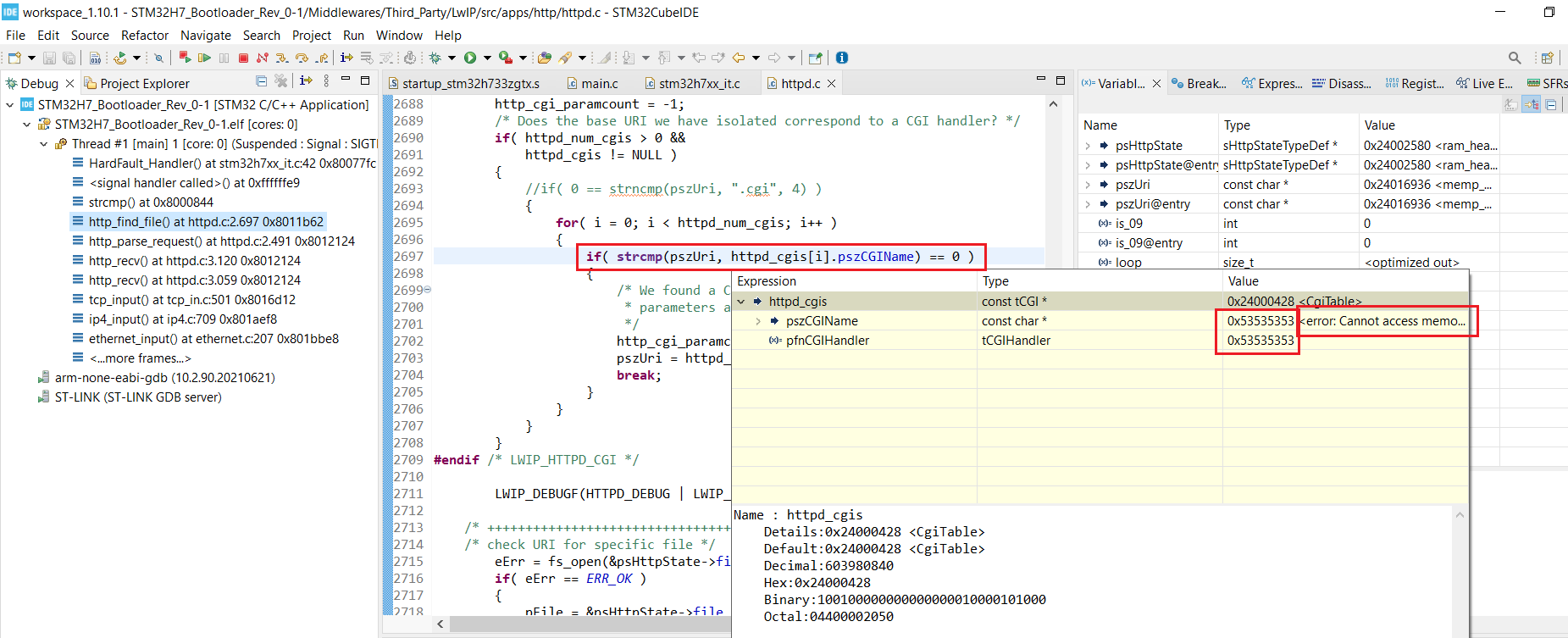1568x638 pixels.
Task: Click the Step Over icon
Action: click(x=302, y=58)
